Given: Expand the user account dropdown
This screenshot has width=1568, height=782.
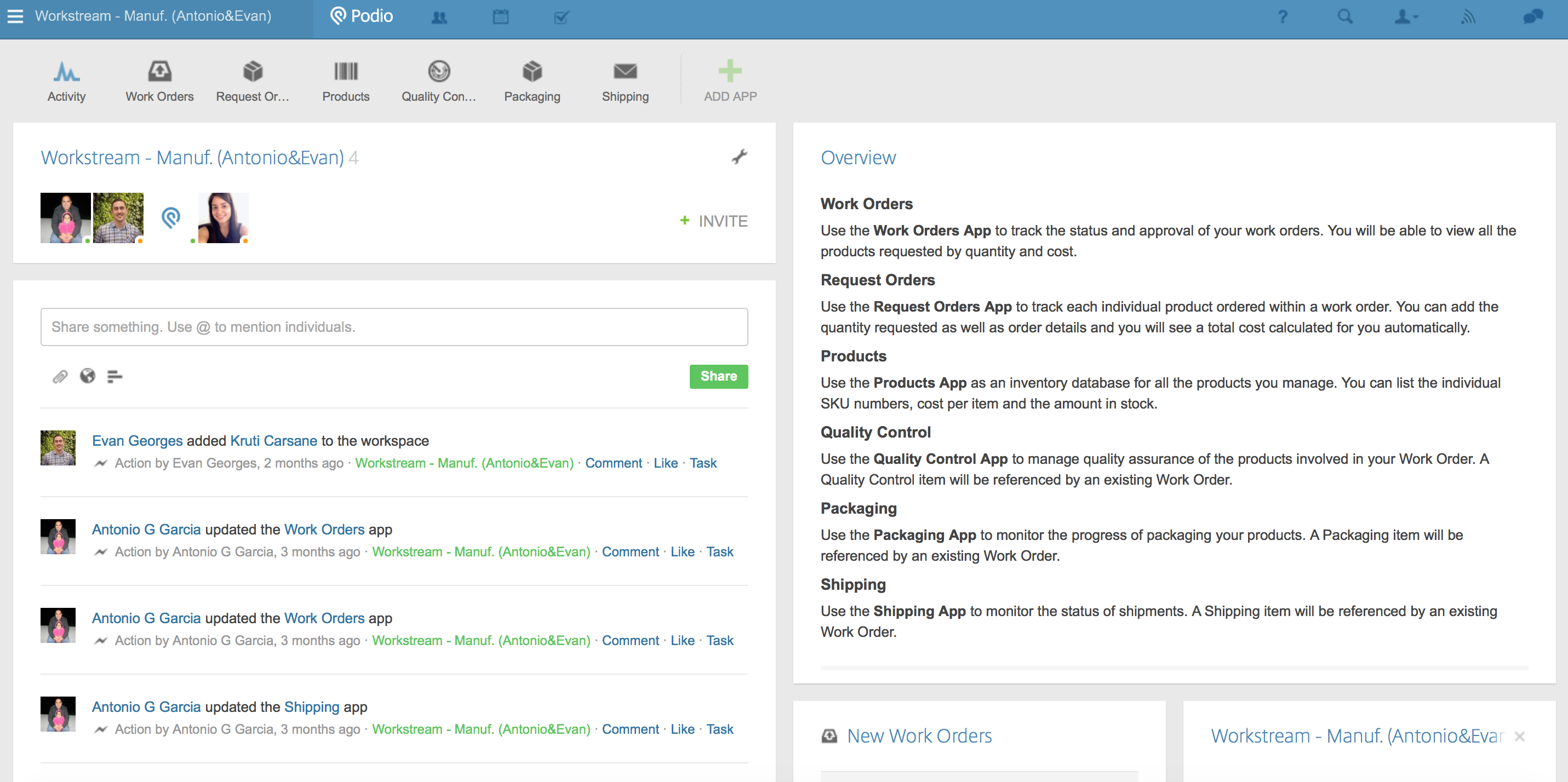Looking at the screenshot, I should (x=1406, y=17).
